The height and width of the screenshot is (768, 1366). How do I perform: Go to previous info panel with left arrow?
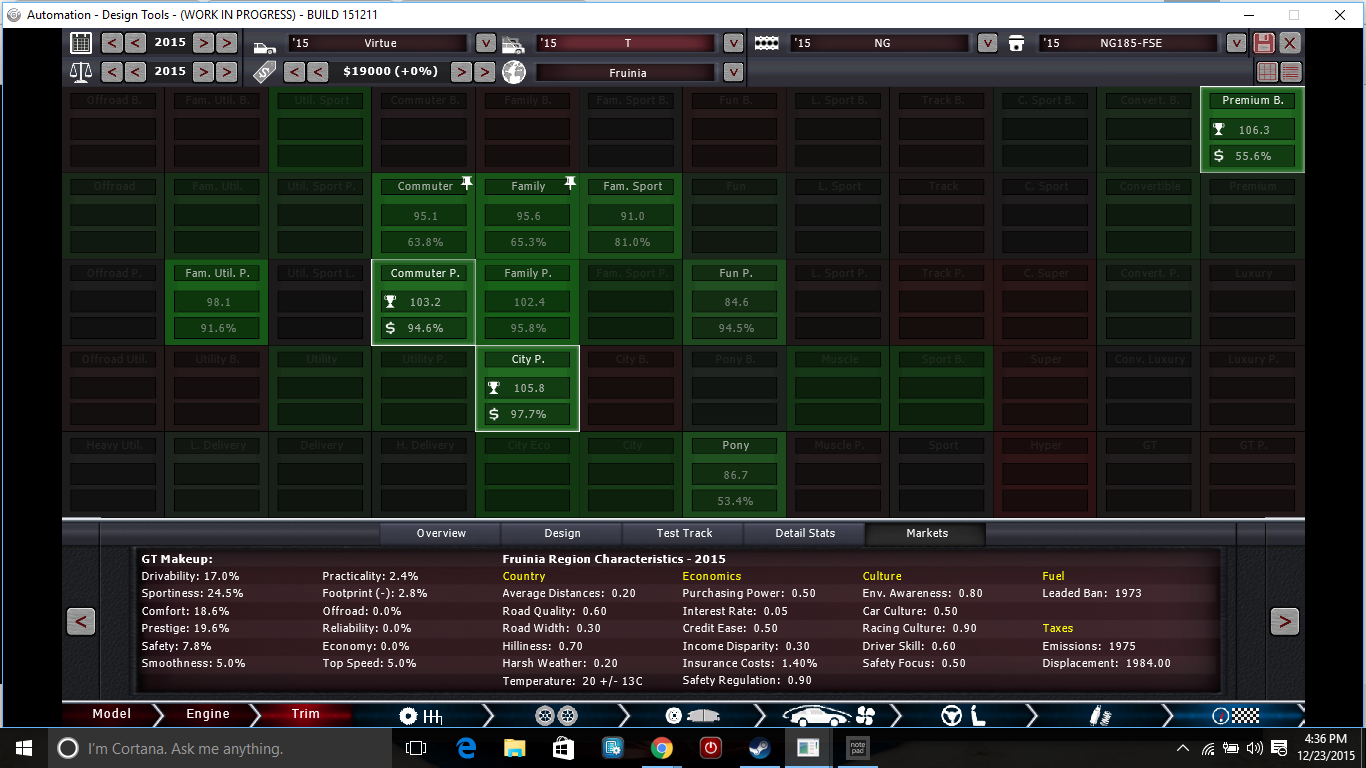[x=81, y=621]
